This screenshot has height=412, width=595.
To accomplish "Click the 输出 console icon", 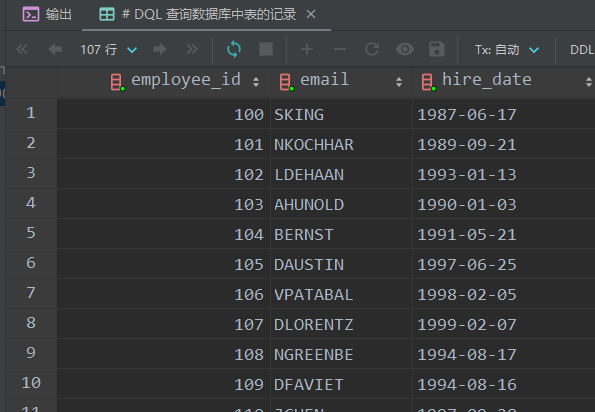I will 31,15.
